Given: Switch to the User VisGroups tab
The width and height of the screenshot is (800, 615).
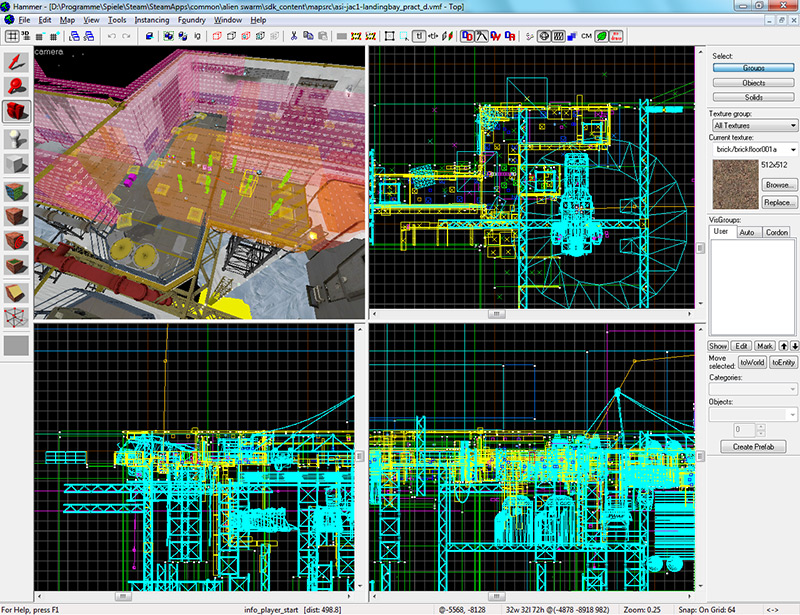Looking at the screenshot, I should 721,231.
